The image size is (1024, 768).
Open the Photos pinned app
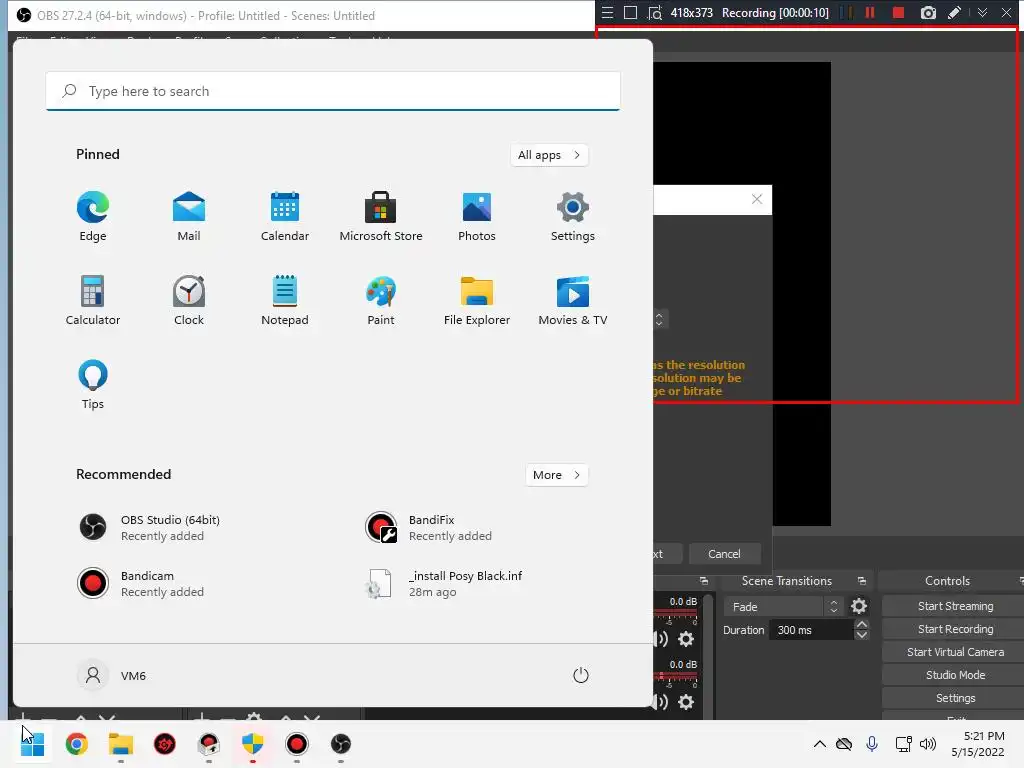click(x=477, y=217)
